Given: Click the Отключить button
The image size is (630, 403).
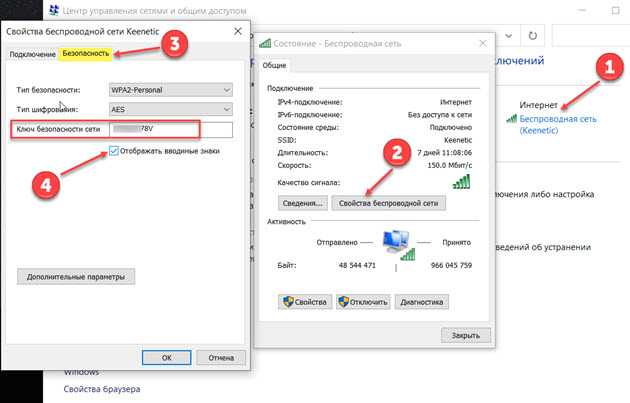Looking at the screenshot, I should click(363, 302).
